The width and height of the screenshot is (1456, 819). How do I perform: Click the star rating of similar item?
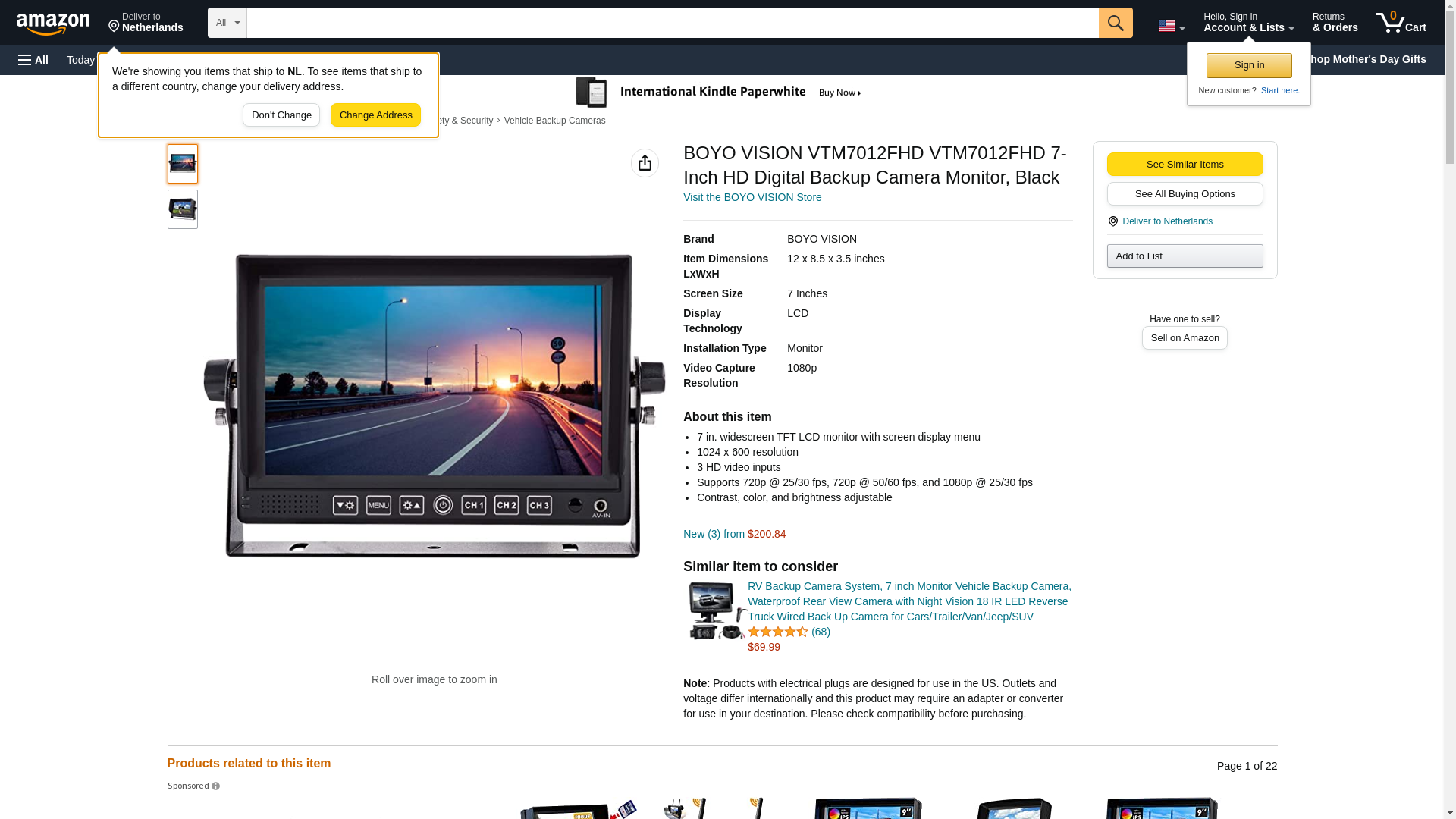(777, 632)
